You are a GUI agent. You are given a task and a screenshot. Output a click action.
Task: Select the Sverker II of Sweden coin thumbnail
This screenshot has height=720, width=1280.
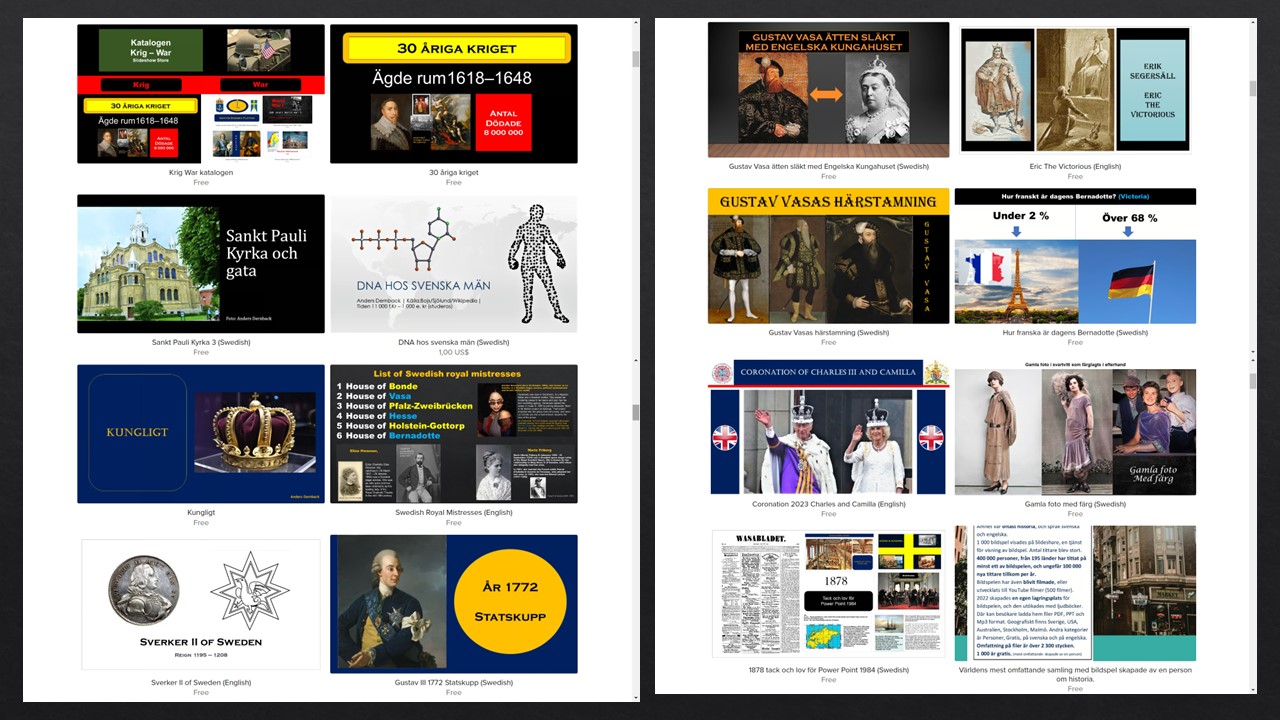click(201, 604)
